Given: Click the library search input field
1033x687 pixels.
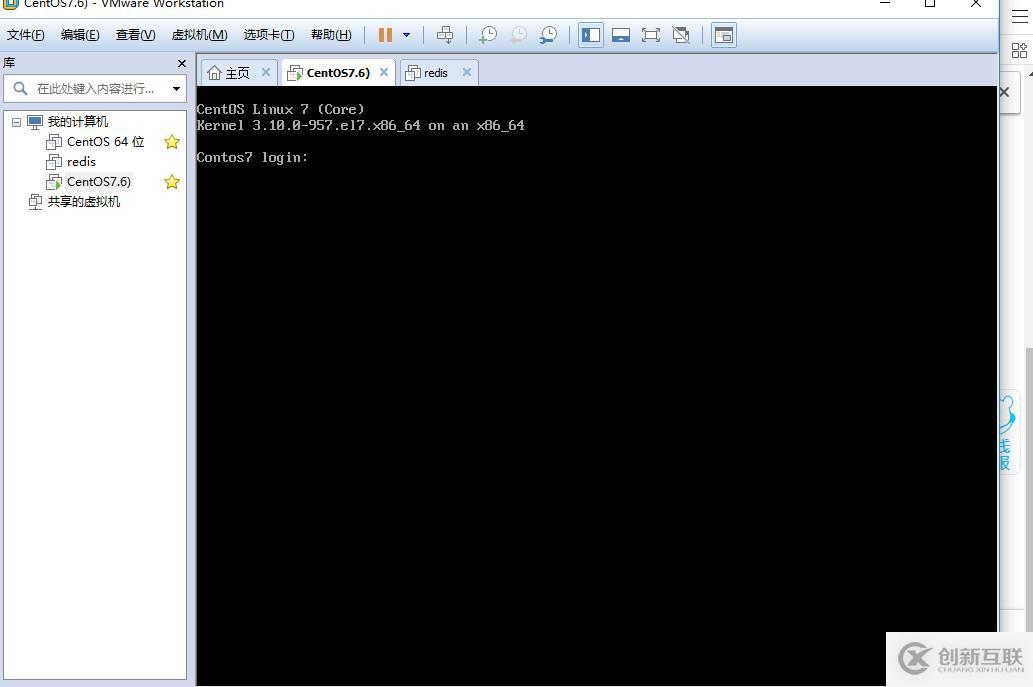Looking at the screenshot, I should click(96, 88).
